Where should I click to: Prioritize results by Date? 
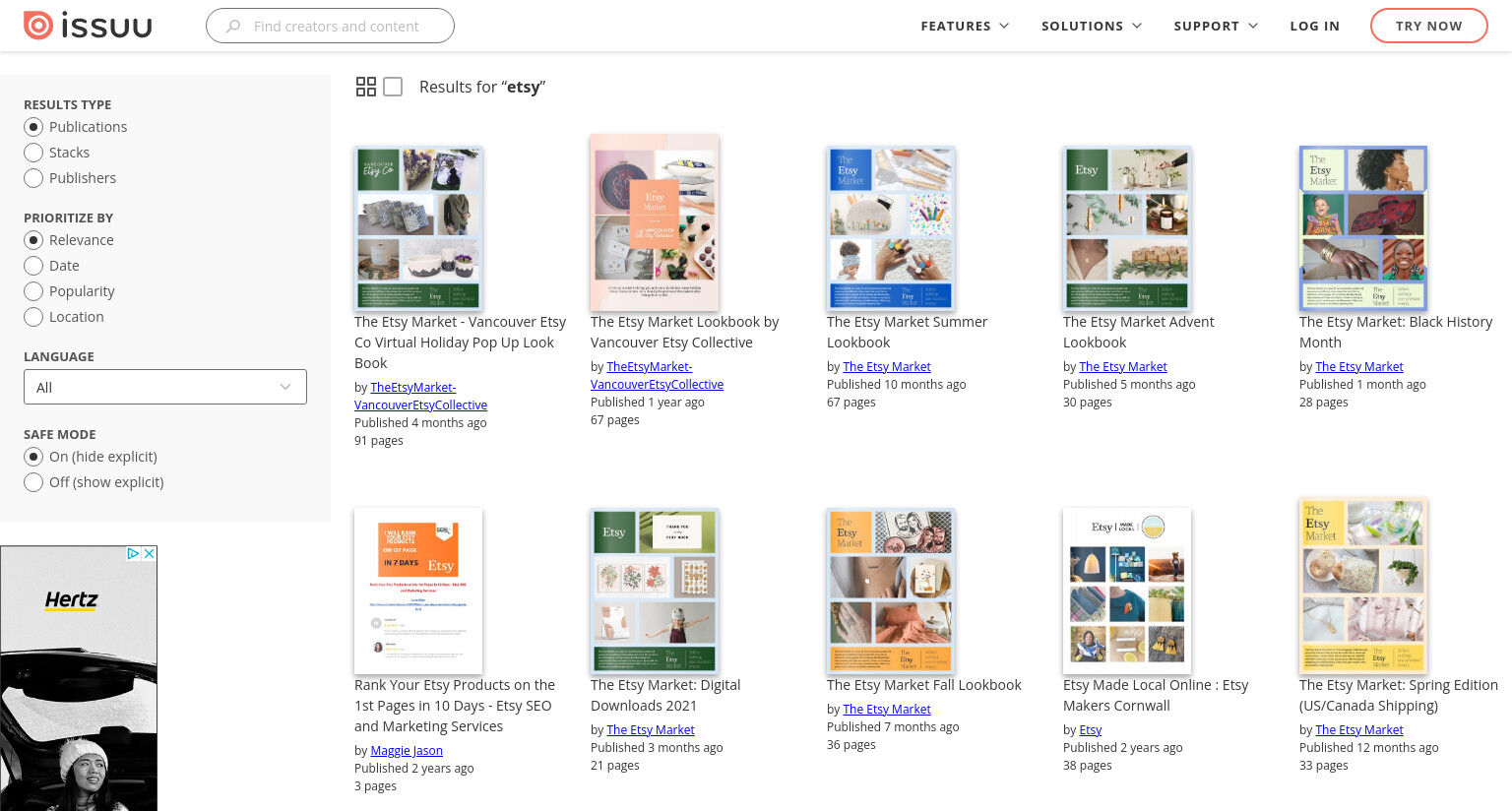[33, 266]
